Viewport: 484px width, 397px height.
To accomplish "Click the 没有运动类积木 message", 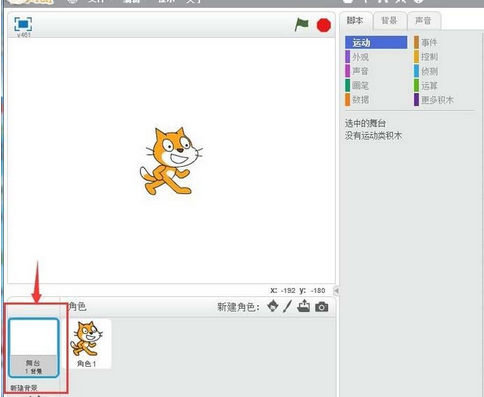I will [x=373, y=135].
